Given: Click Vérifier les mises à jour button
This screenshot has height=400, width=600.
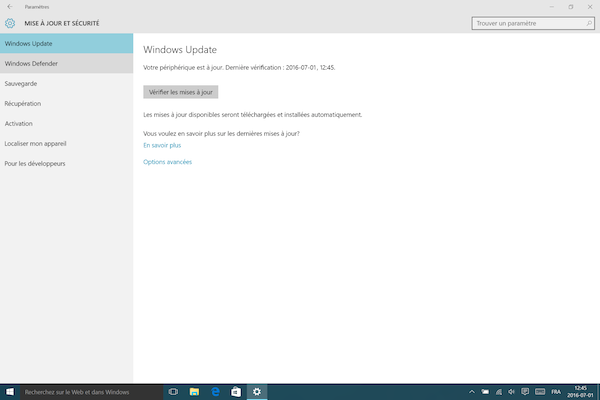Looking at the screenshot, I should [181, 92].
